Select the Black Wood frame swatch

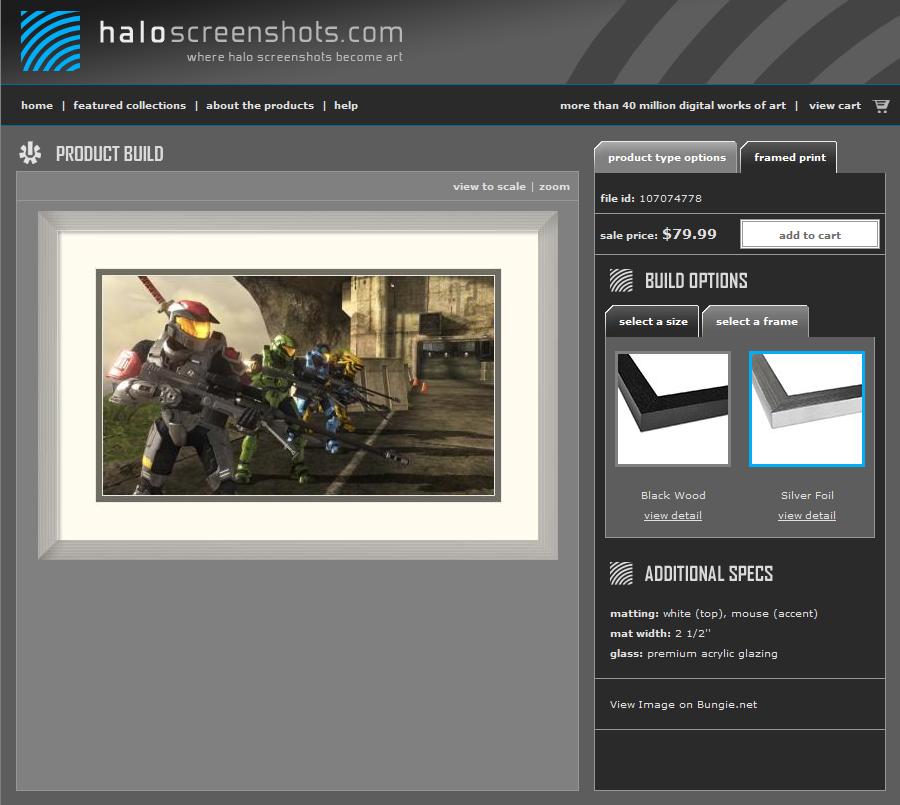coord(673,409)
